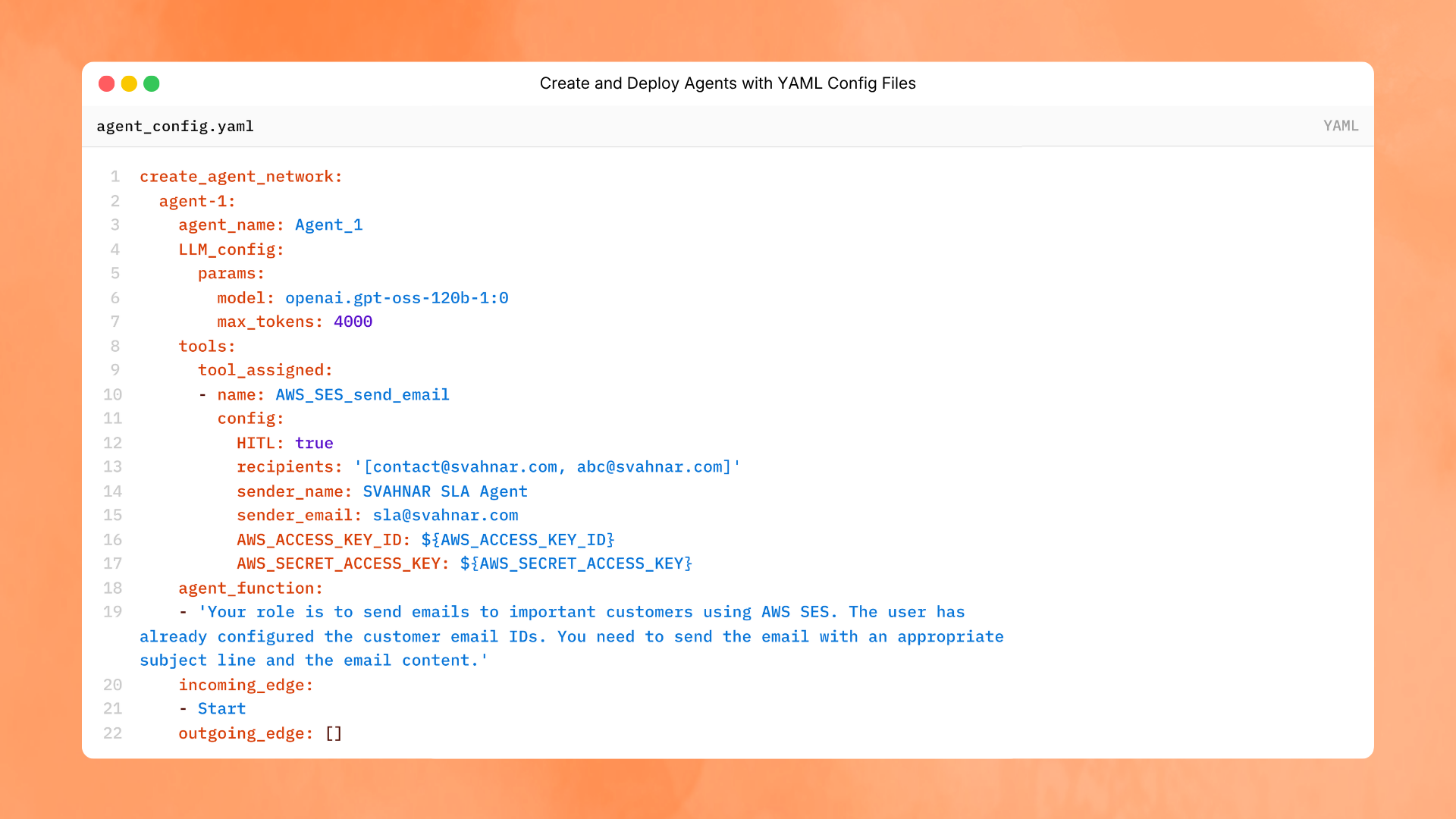Click the agent_name key on line 3
Image resolution: width=1456 pixels, height=819 pixels.
click(231, 225)
